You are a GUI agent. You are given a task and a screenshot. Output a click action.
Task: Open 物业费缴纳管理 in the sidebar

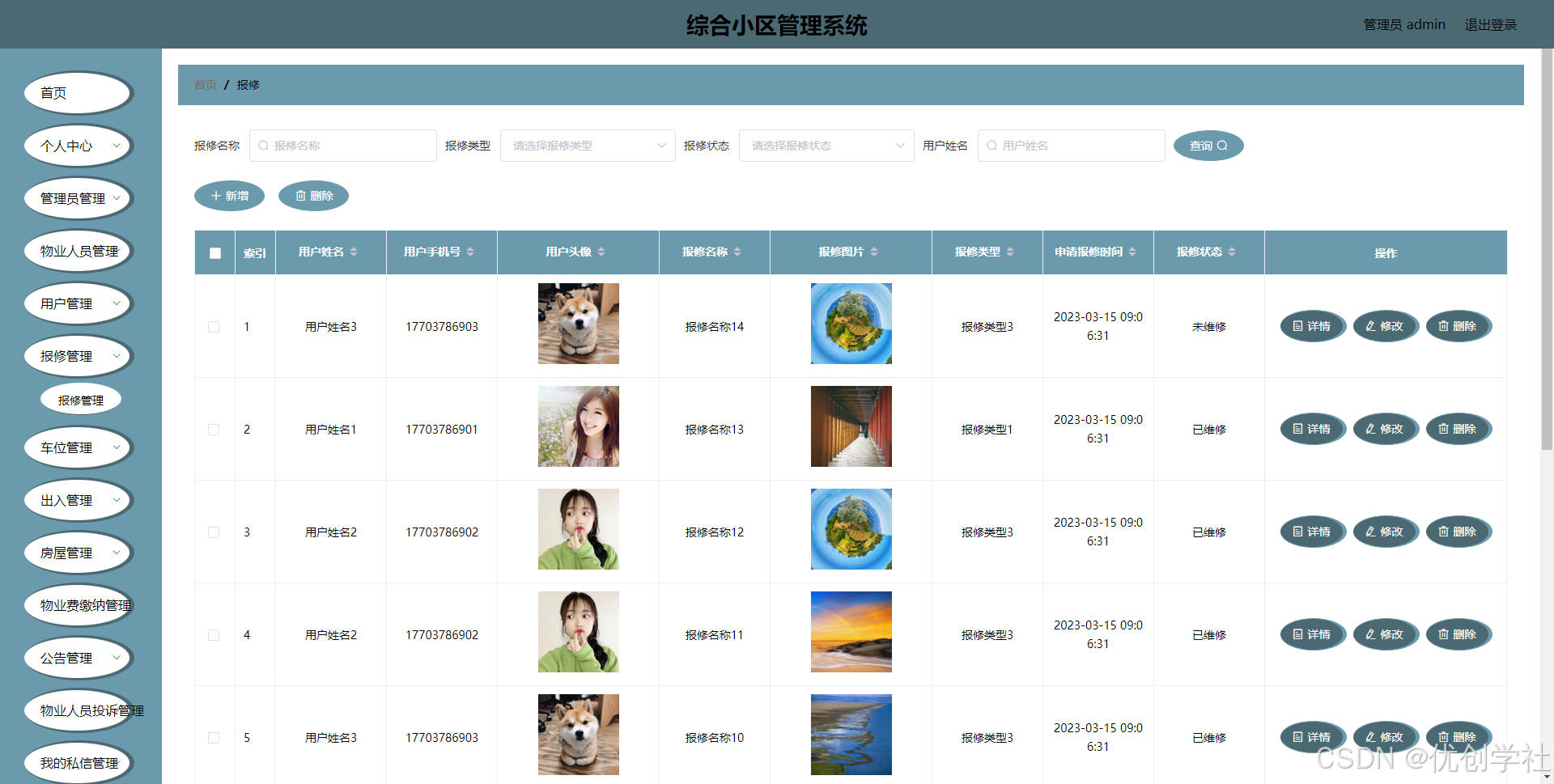click(x=78, y=605)
